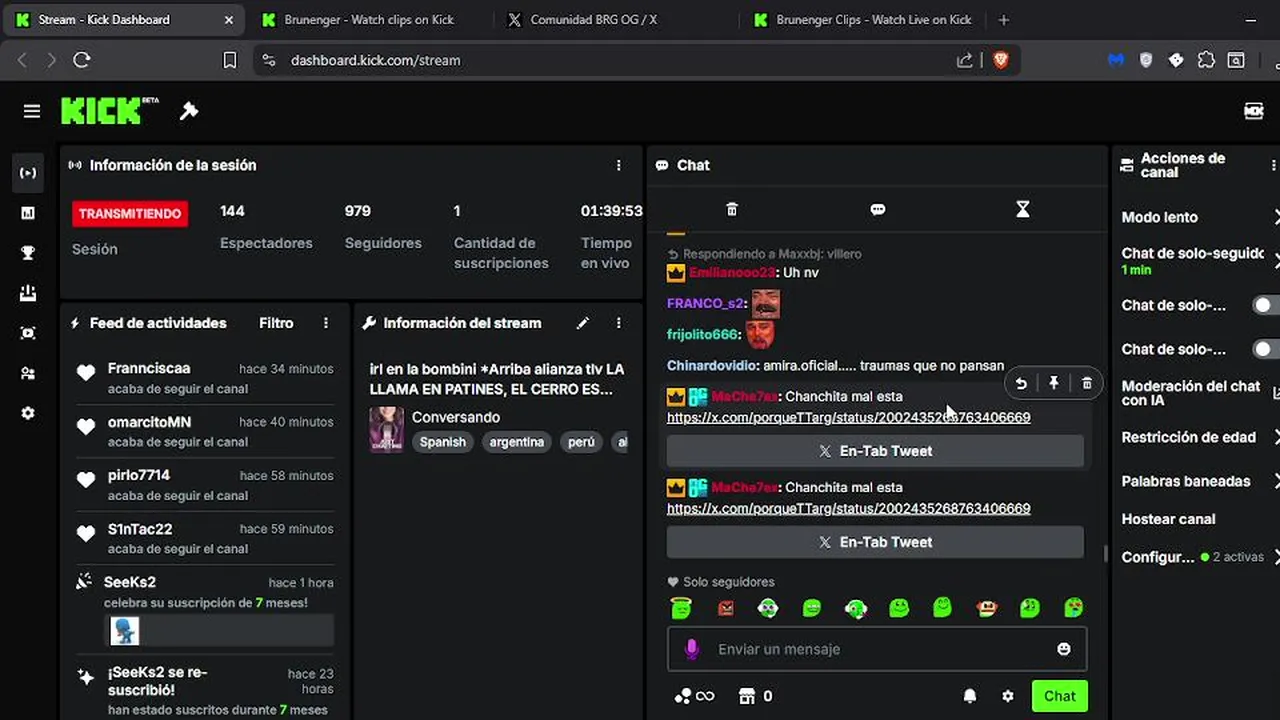Click follower omarcitoMN in activity feed
1280x720 pixels.
(149, 422)
